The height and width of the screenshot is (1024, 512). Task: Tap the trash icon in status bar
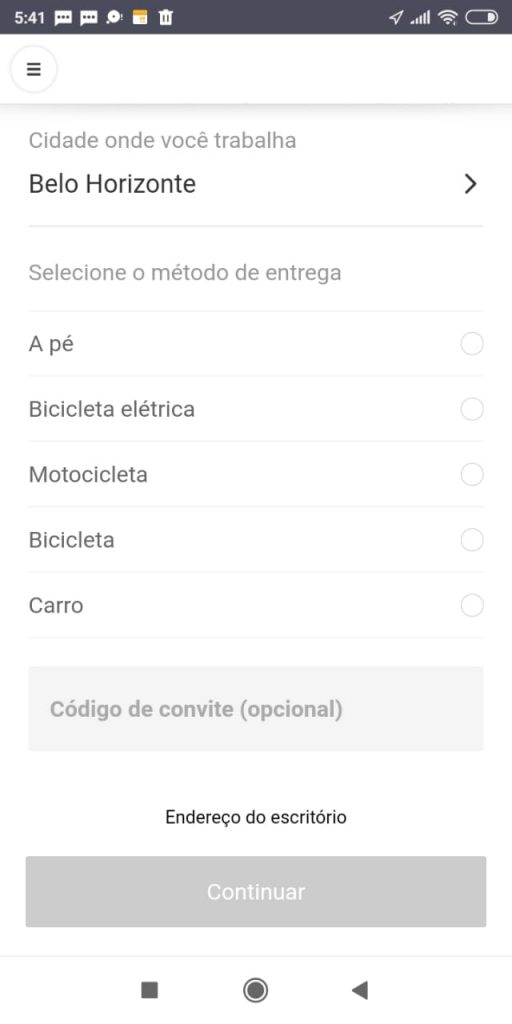pos(166,18)
